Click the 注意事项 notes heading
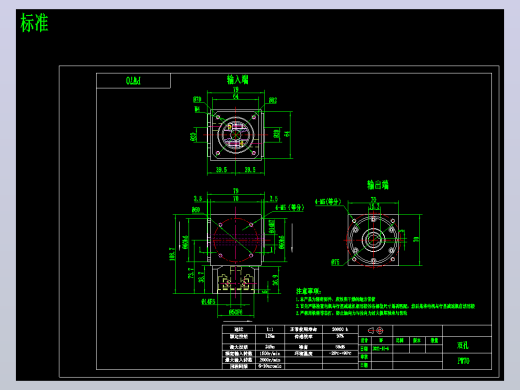The height and width of the screenshot is (390, 520). (308, 291)
